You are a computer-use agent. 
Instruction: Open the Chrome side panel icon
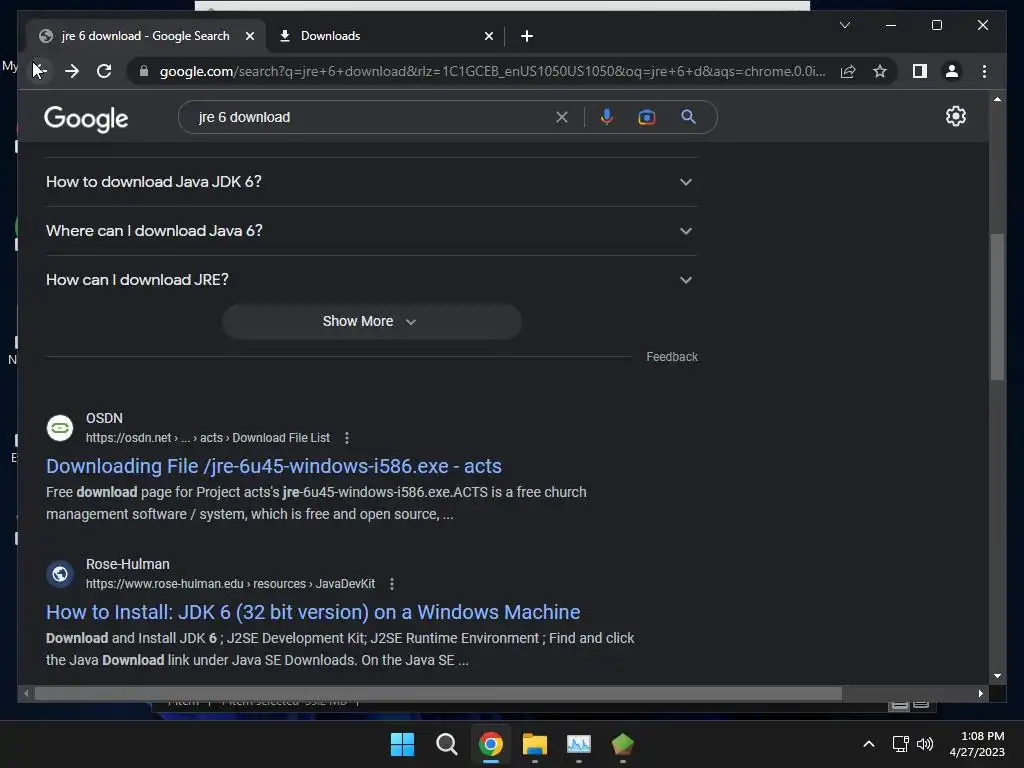[920, 71]
